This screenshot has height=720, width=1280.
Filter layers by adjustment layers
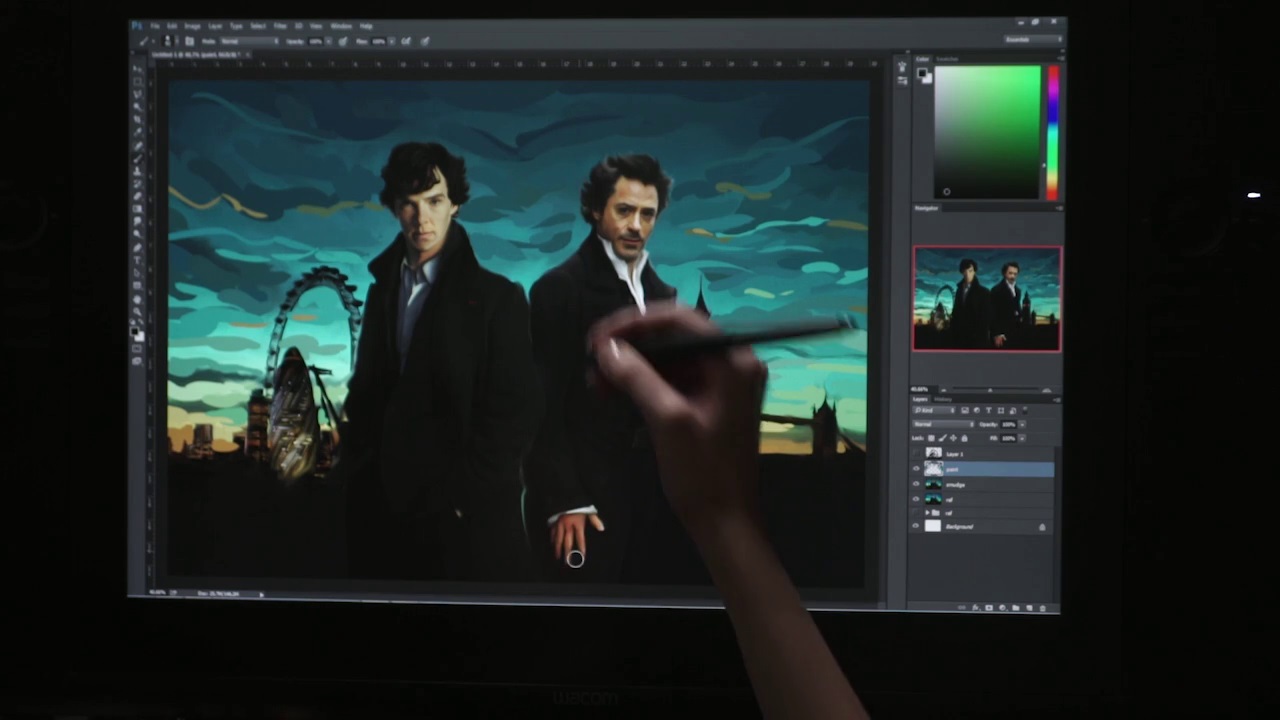click(977, 410)
